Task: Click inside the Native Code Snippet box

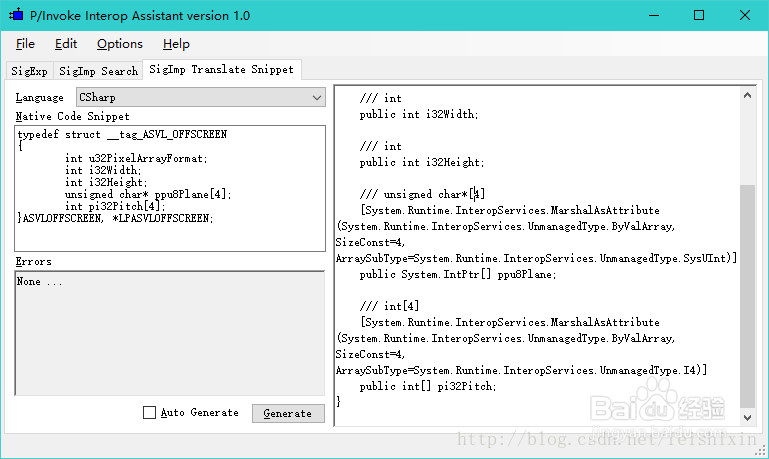Action: [170, 188]
